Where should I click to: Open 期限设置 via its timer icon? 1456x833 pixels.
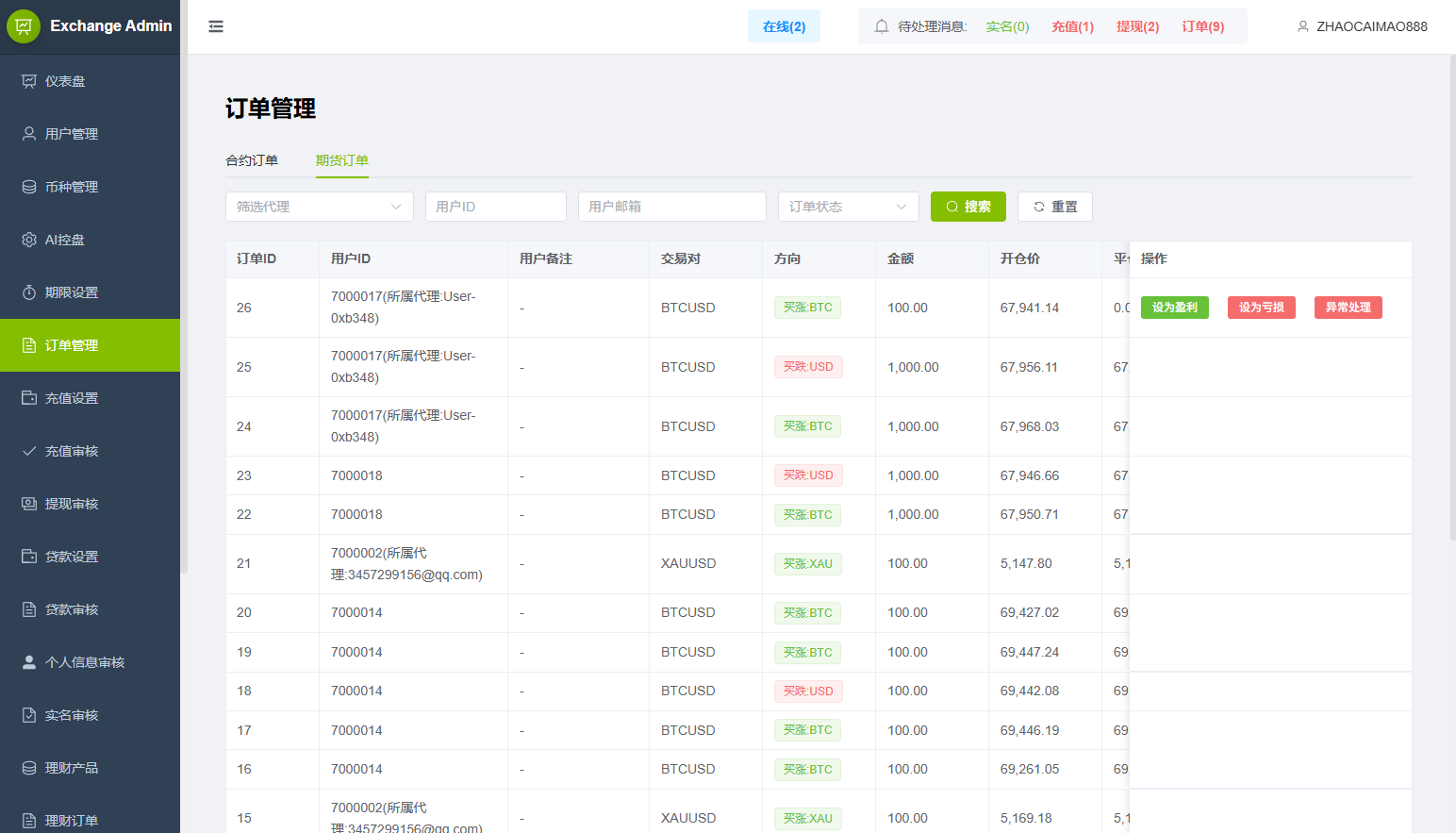click(29, 292)
